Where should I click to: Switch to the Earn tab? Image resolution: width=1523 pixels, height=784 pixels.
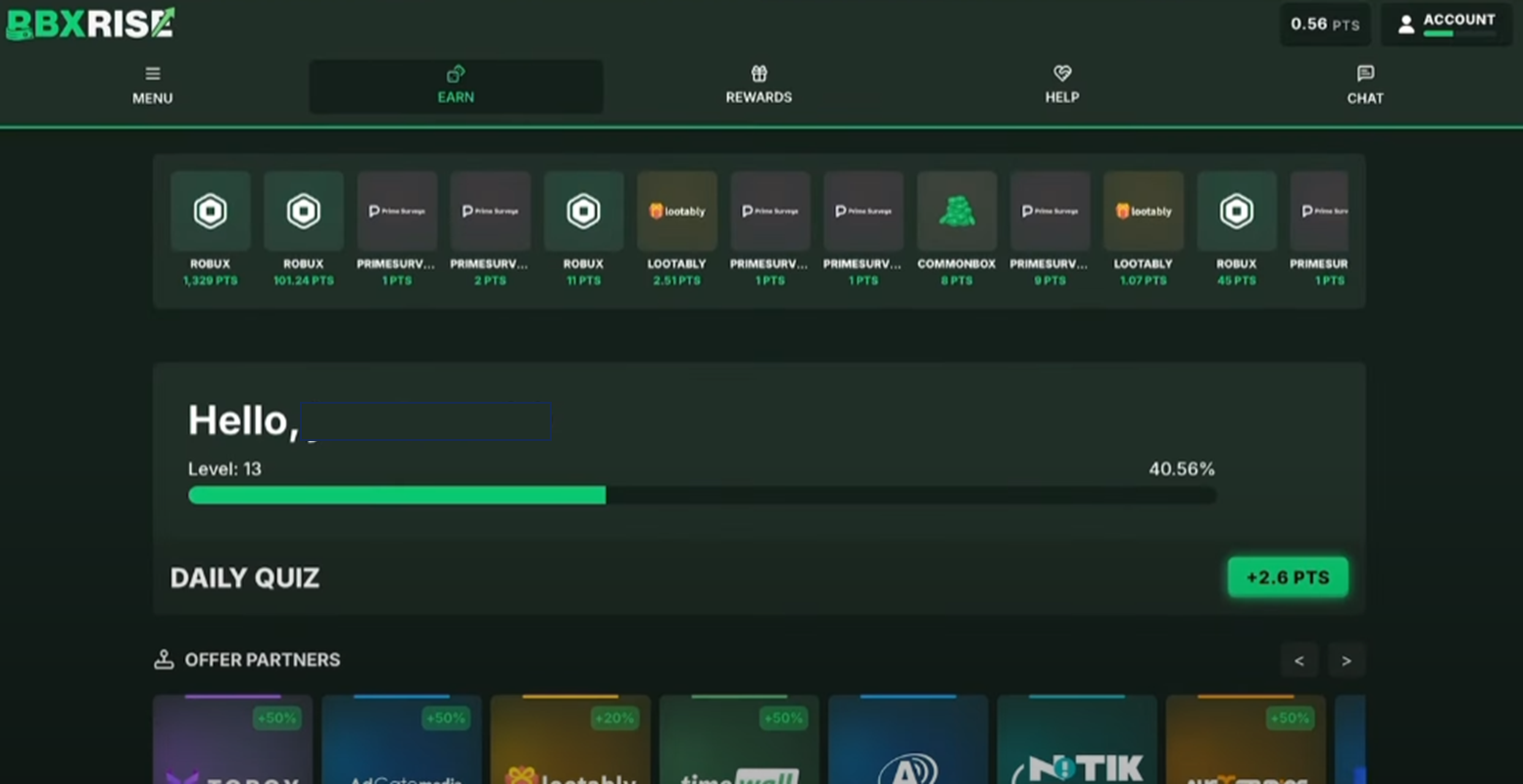pyautogui.click(x=456, y=86)
